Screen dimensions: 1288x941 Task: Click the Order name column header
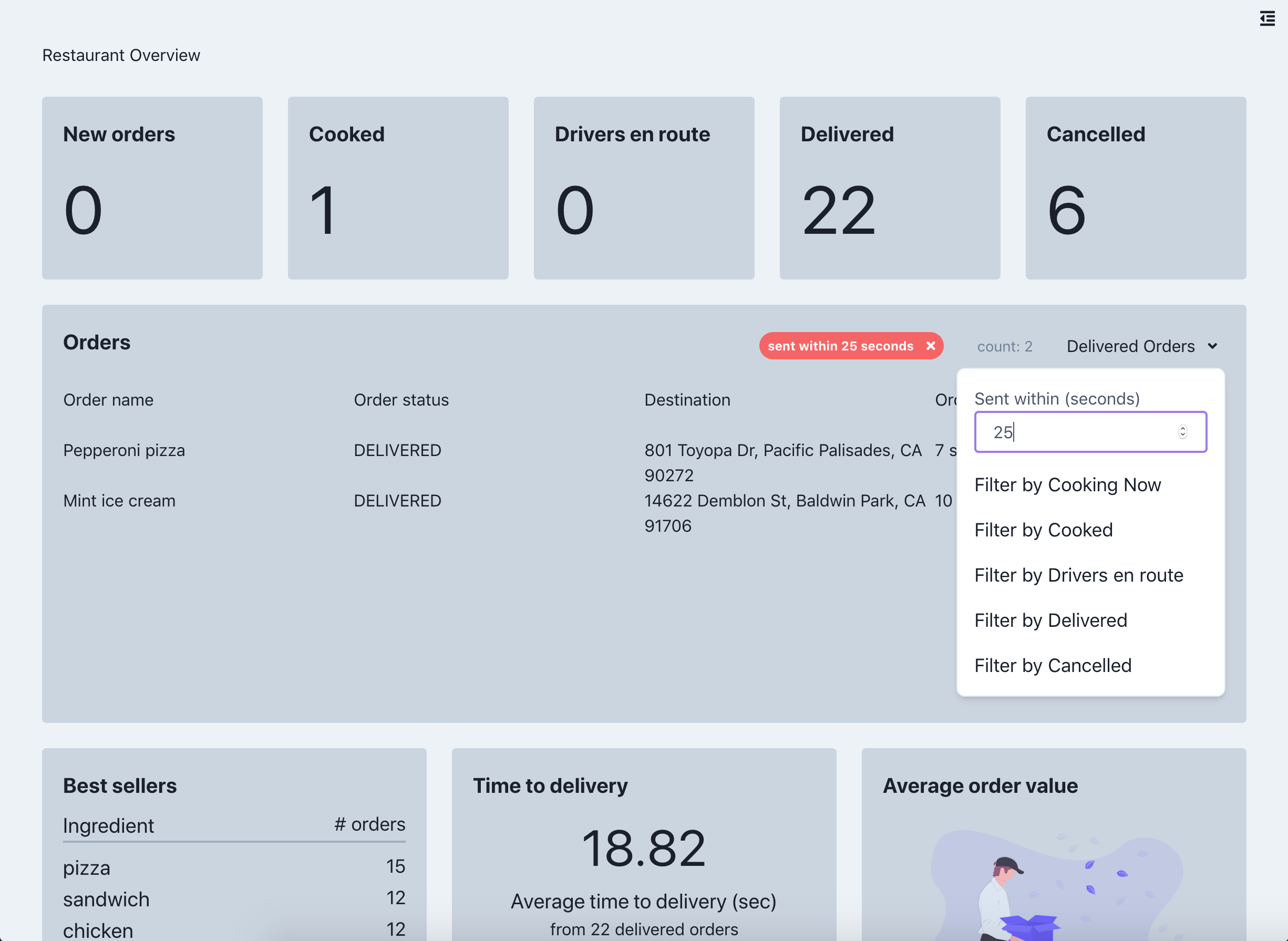108,400
